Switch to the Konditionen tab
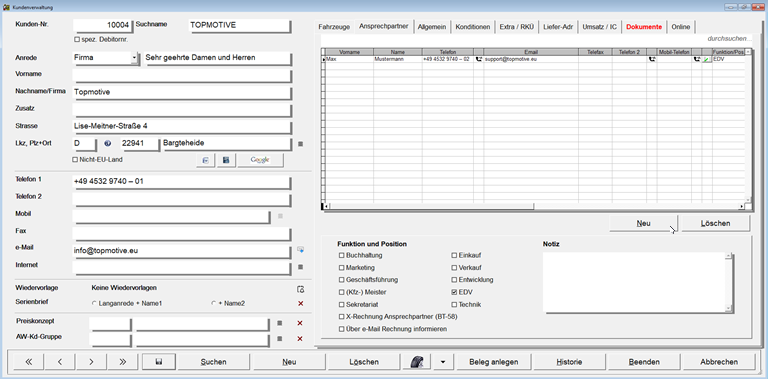The image size is (768, 379). tap(473, 27)
